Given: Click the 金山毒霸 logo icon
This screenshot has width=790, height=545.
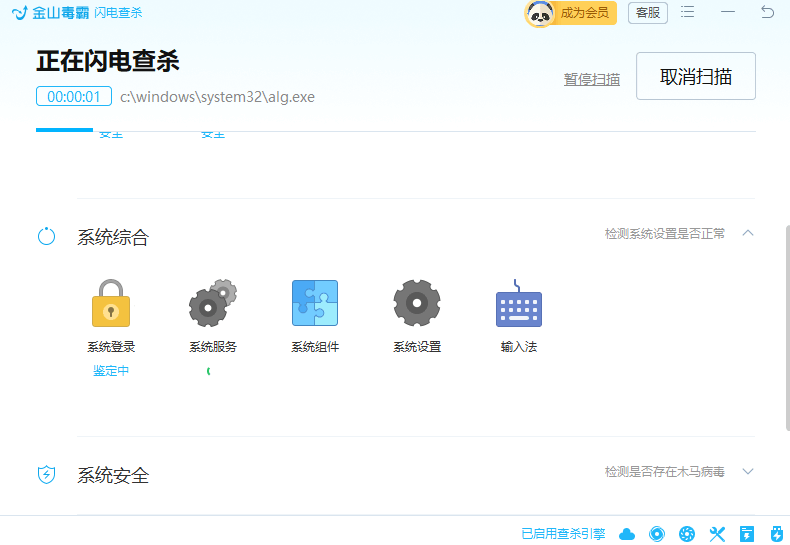Looking at the screenshot, I should 20,13.
